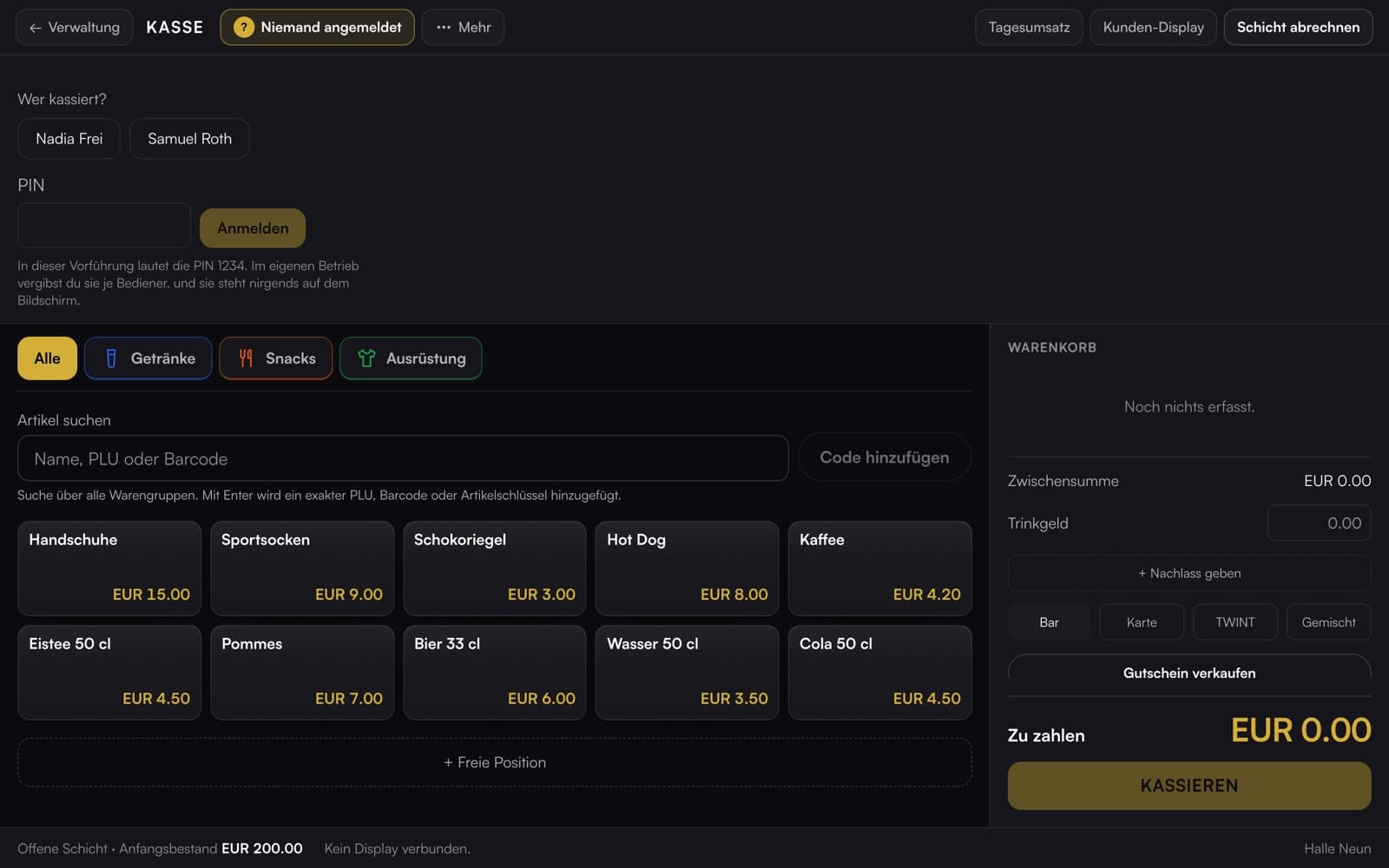Add Handschuhe to the cart

coord(109,569)
